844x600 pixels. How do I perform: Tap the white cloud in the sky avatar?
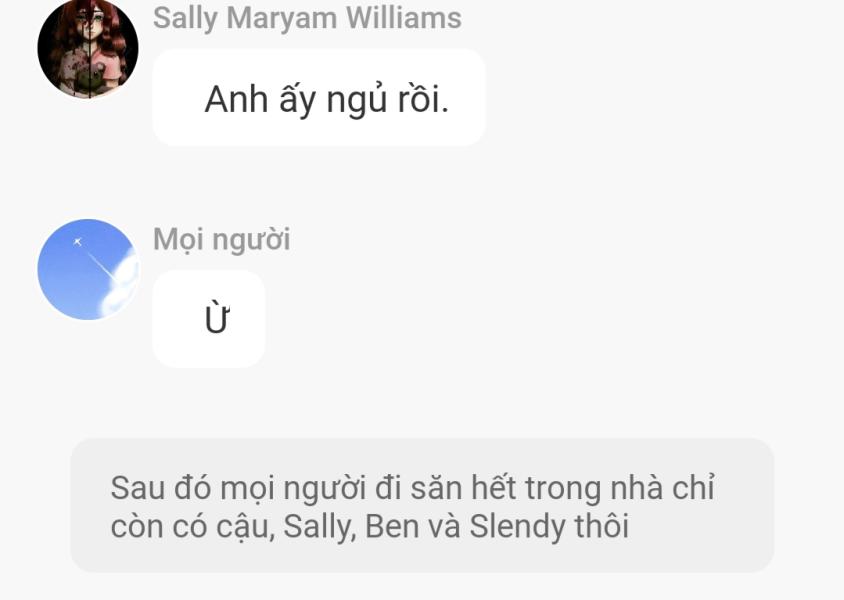click(121, 285)
